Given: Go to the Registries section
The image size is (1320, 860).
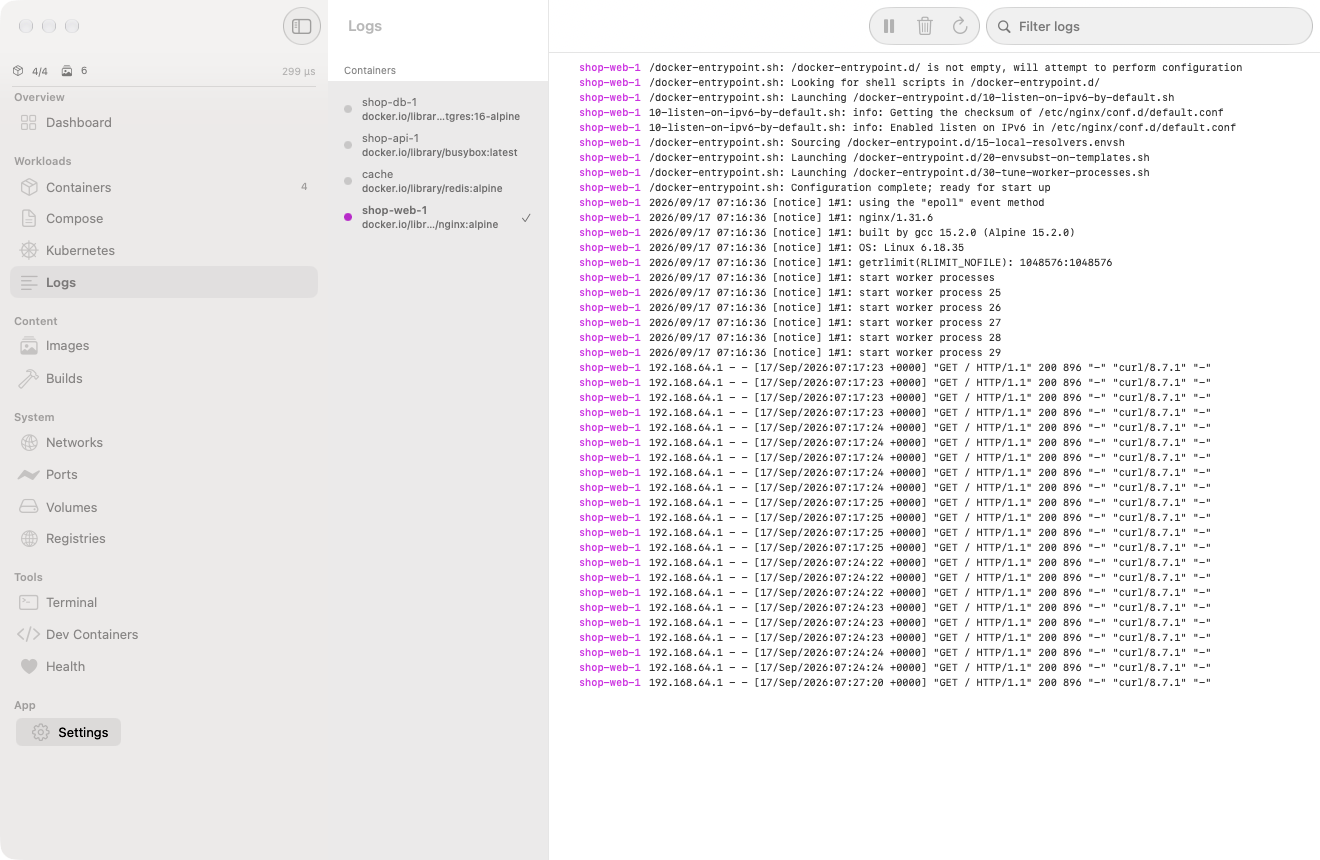Looking at the screenshot, I should point(164,539).
